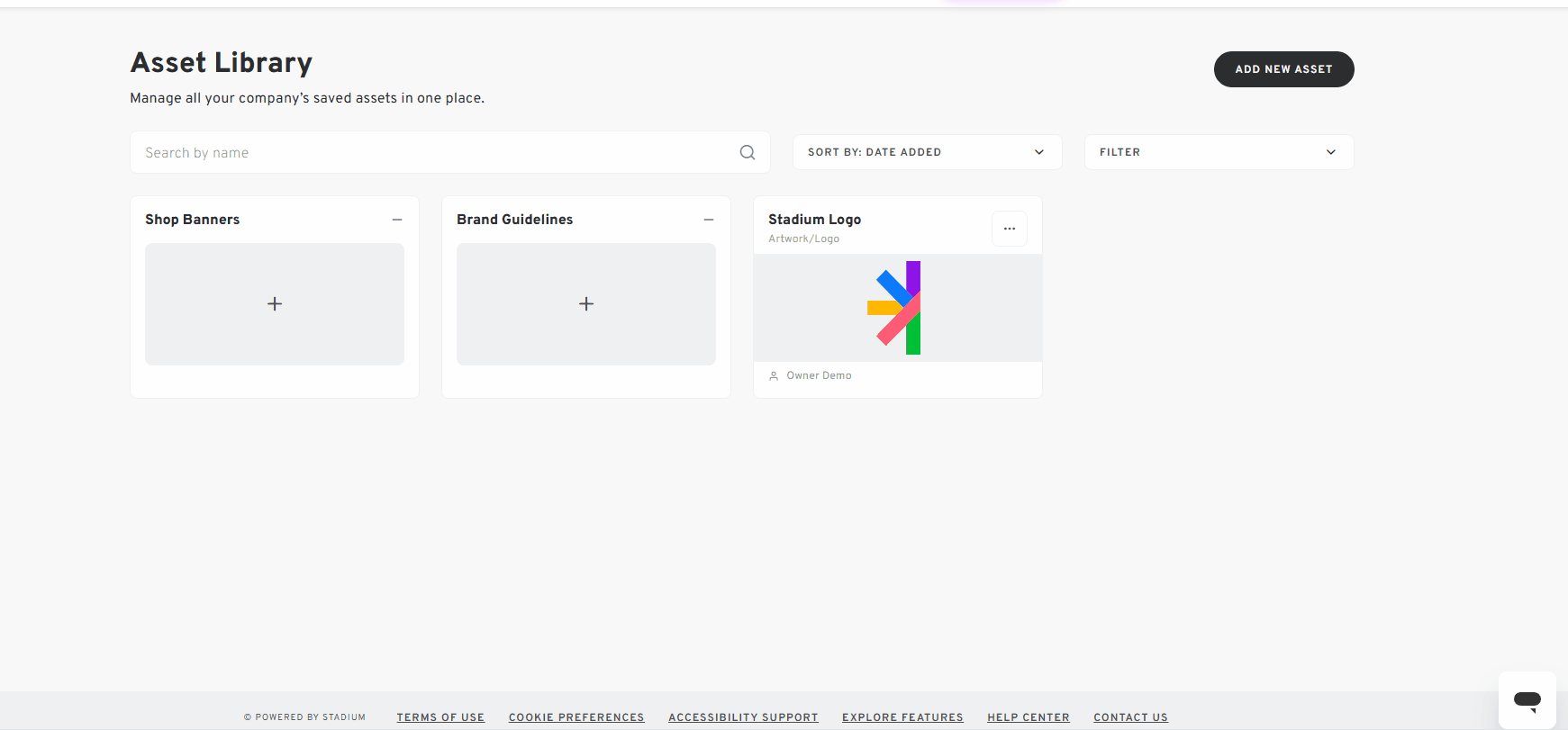Click the Brand Guidelines title
The image size is (1568, 730).
click(514, 220)
